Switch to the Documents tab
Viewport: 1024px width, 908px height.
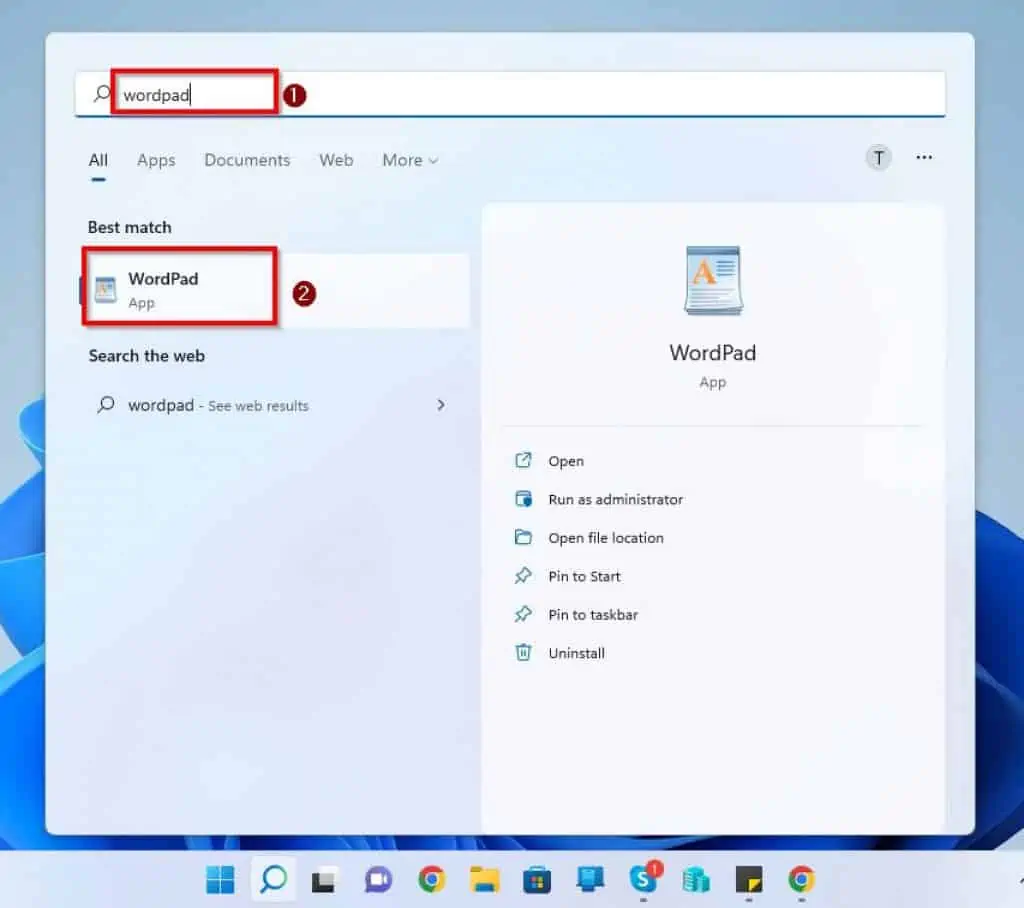[x=247, y=160]
